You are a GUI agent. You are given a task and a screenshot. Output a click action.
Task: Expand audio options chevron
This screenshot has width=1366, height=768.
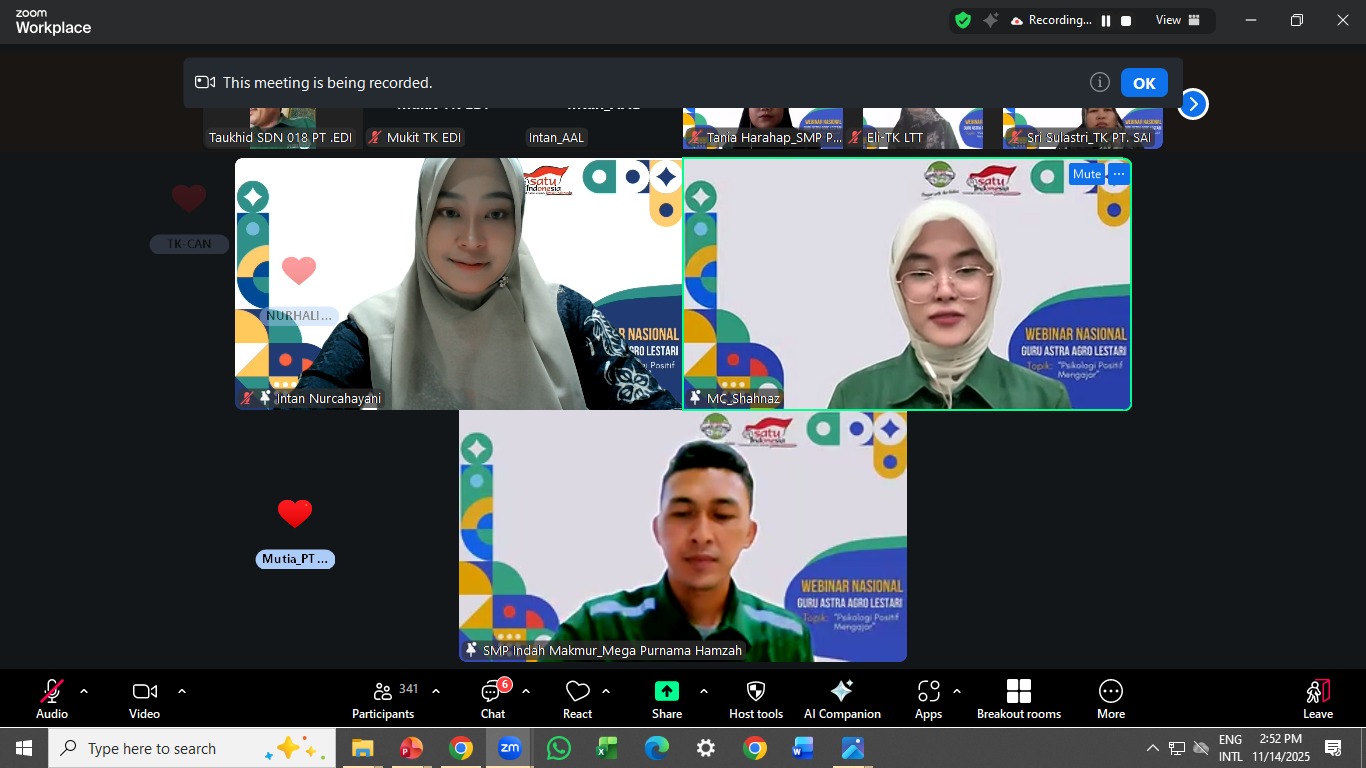coord(84,691)
